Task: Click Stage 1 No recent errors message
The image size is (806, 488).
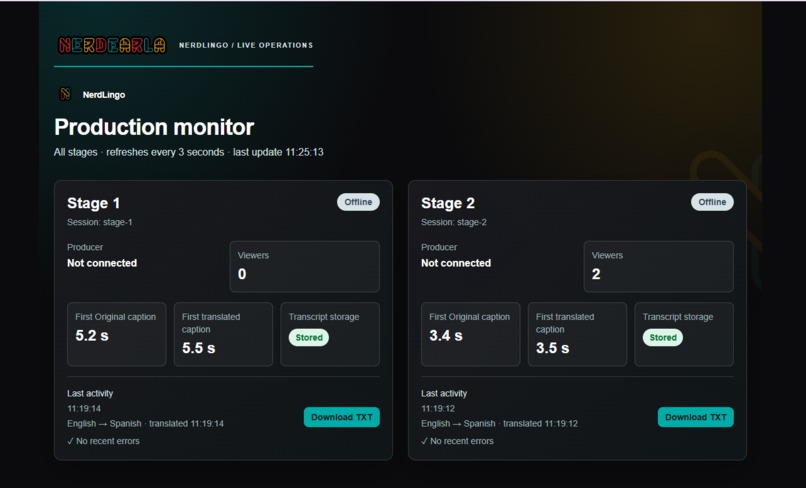Action: 103,441
